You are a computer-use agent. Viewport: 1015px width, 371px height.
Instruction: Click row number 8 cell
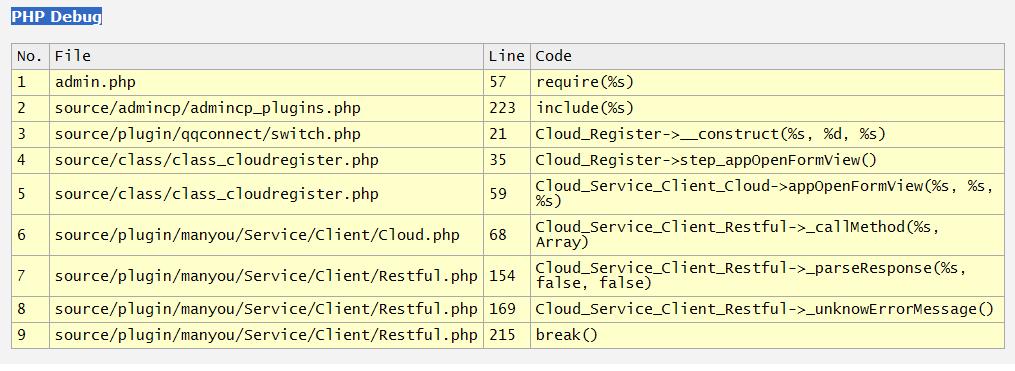(x=30, y=309)
